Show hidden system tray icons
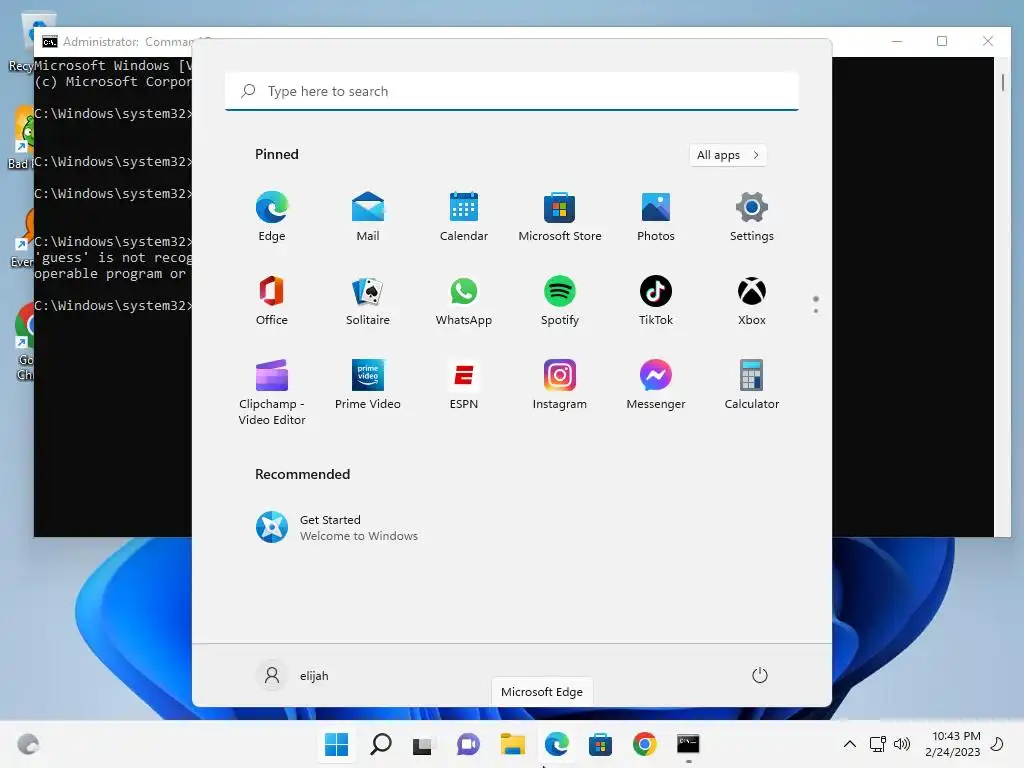 850,744
